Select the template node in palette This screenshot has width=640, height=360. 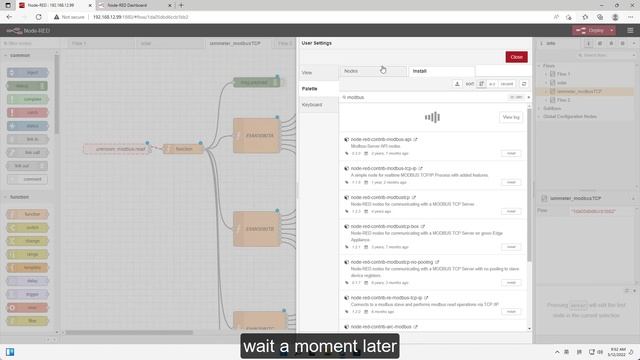click(27, 268)
